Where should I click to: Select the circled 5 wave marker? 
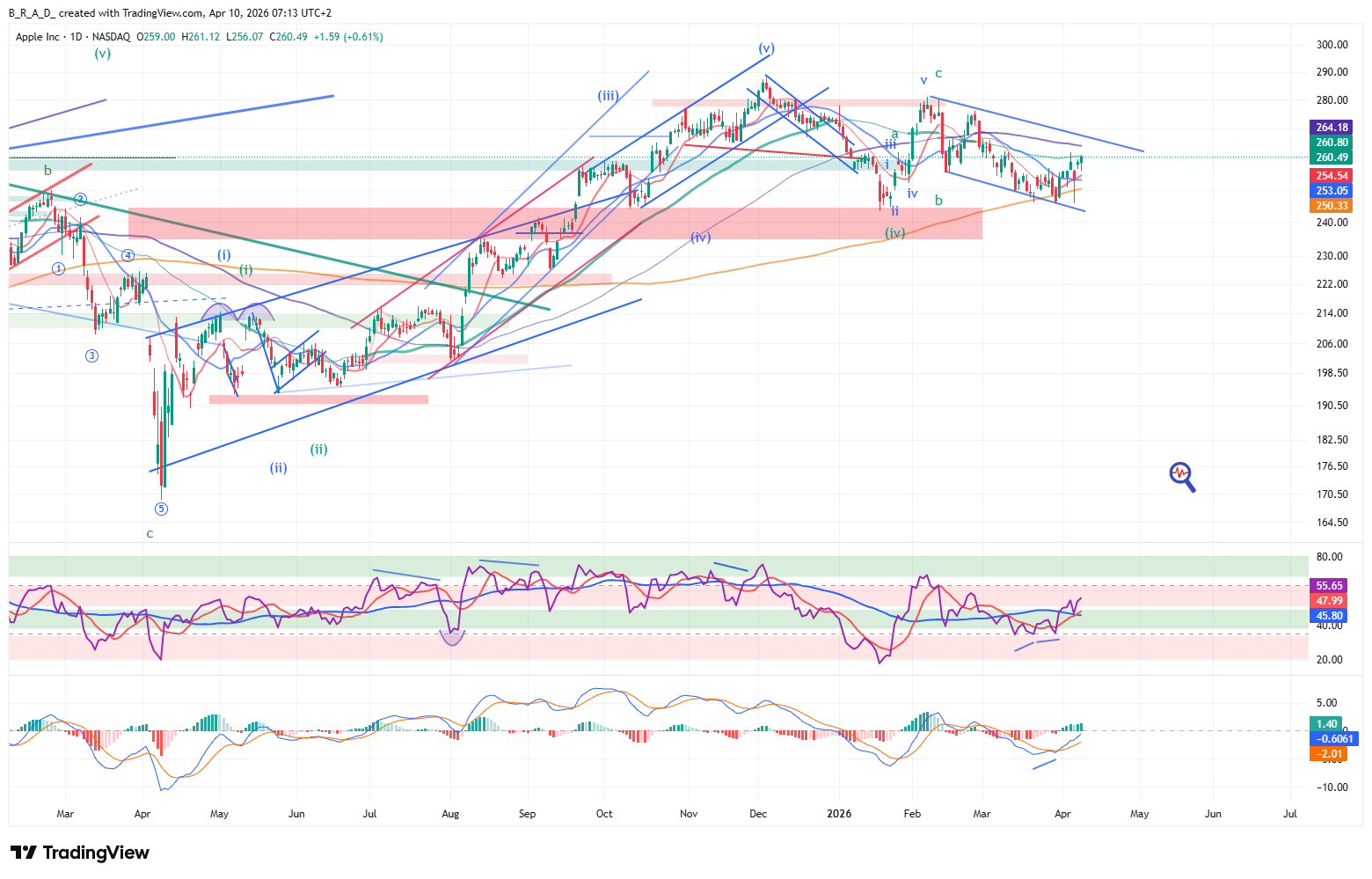point(161,509)
